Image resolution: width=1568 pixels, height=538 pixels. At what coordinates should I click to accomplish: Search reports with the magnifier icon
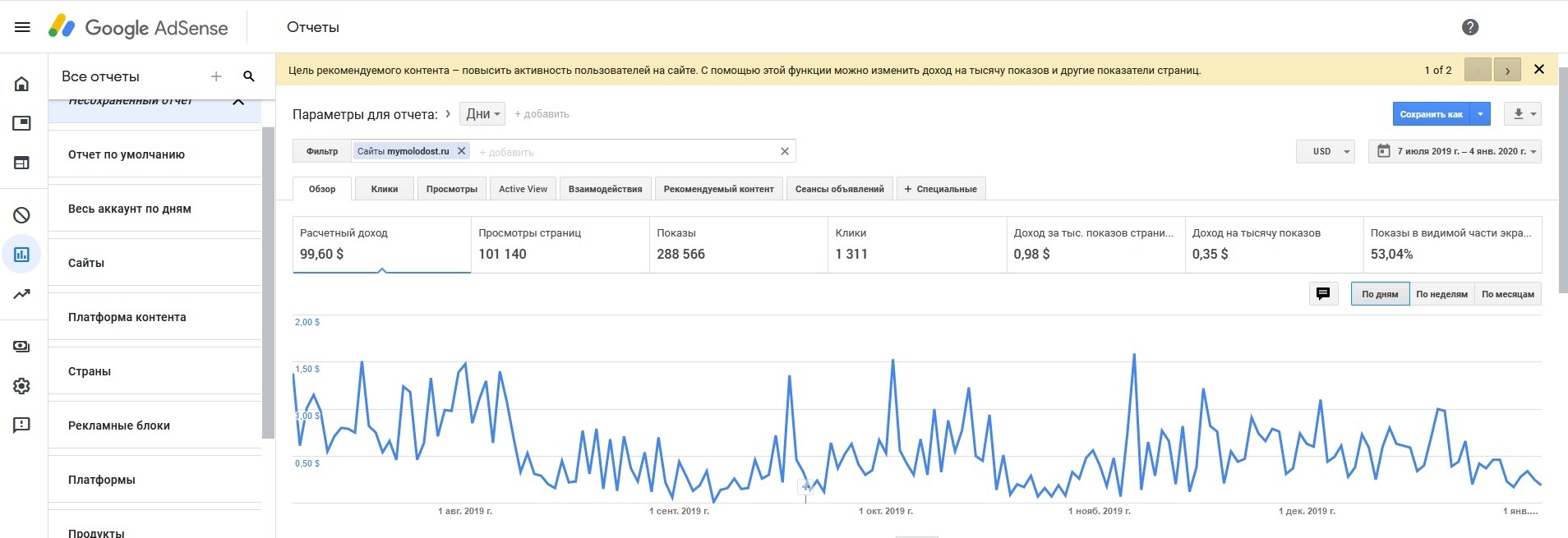click(249, 76)
